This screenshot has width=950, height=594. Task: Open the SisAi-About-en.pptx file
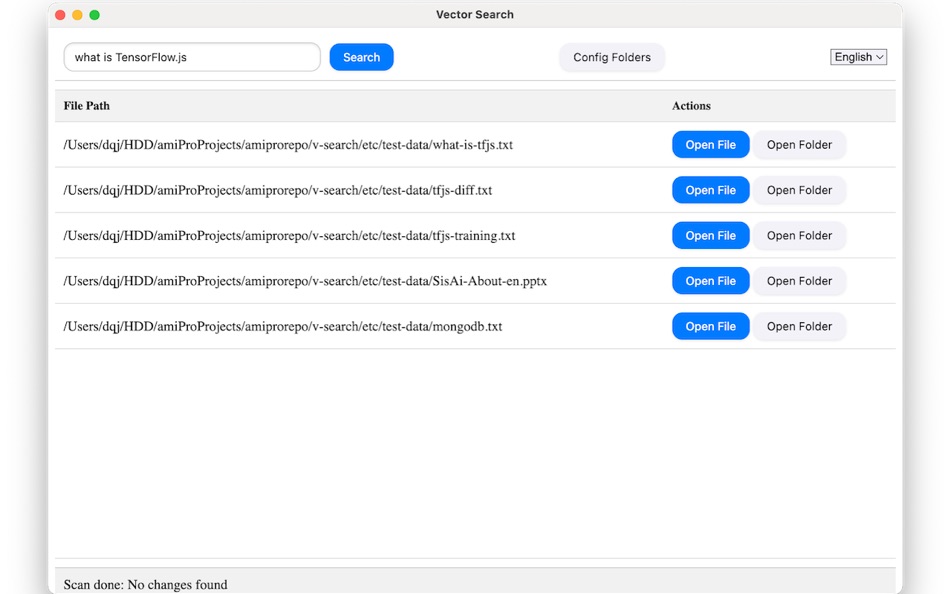[710, 281]
